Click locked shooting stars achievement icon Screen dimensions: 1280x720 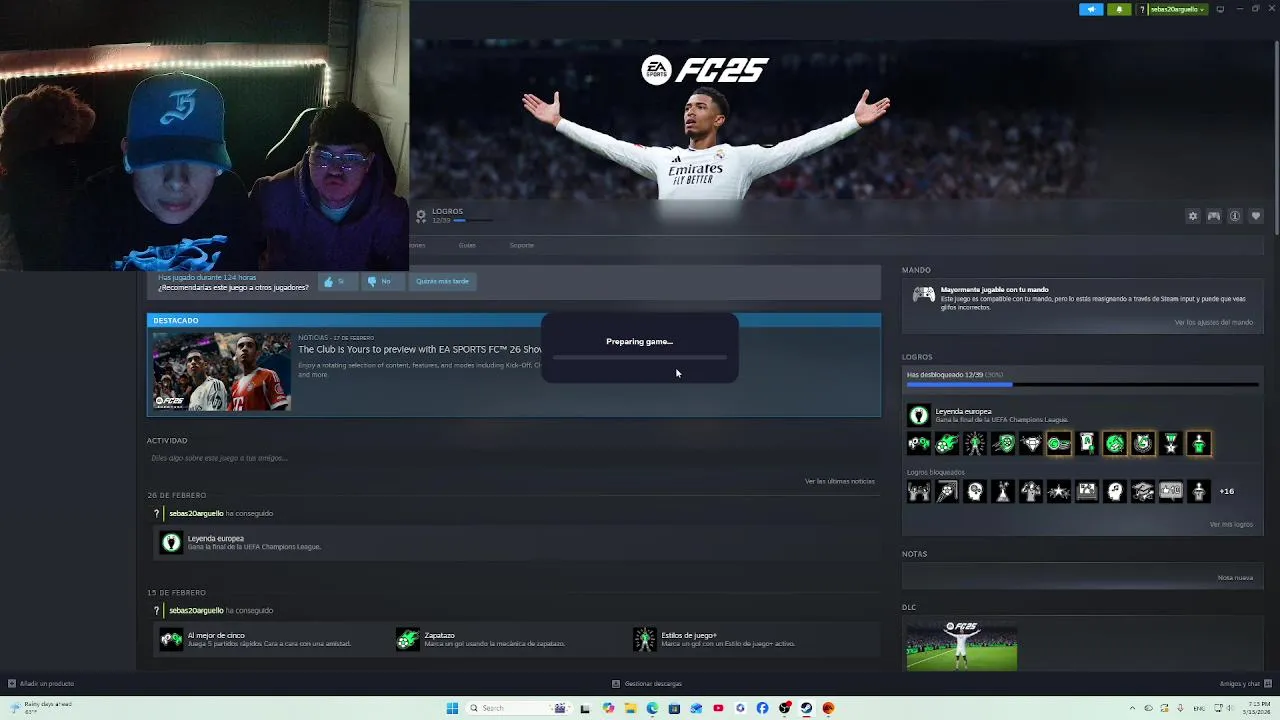tap(1058, 491)
